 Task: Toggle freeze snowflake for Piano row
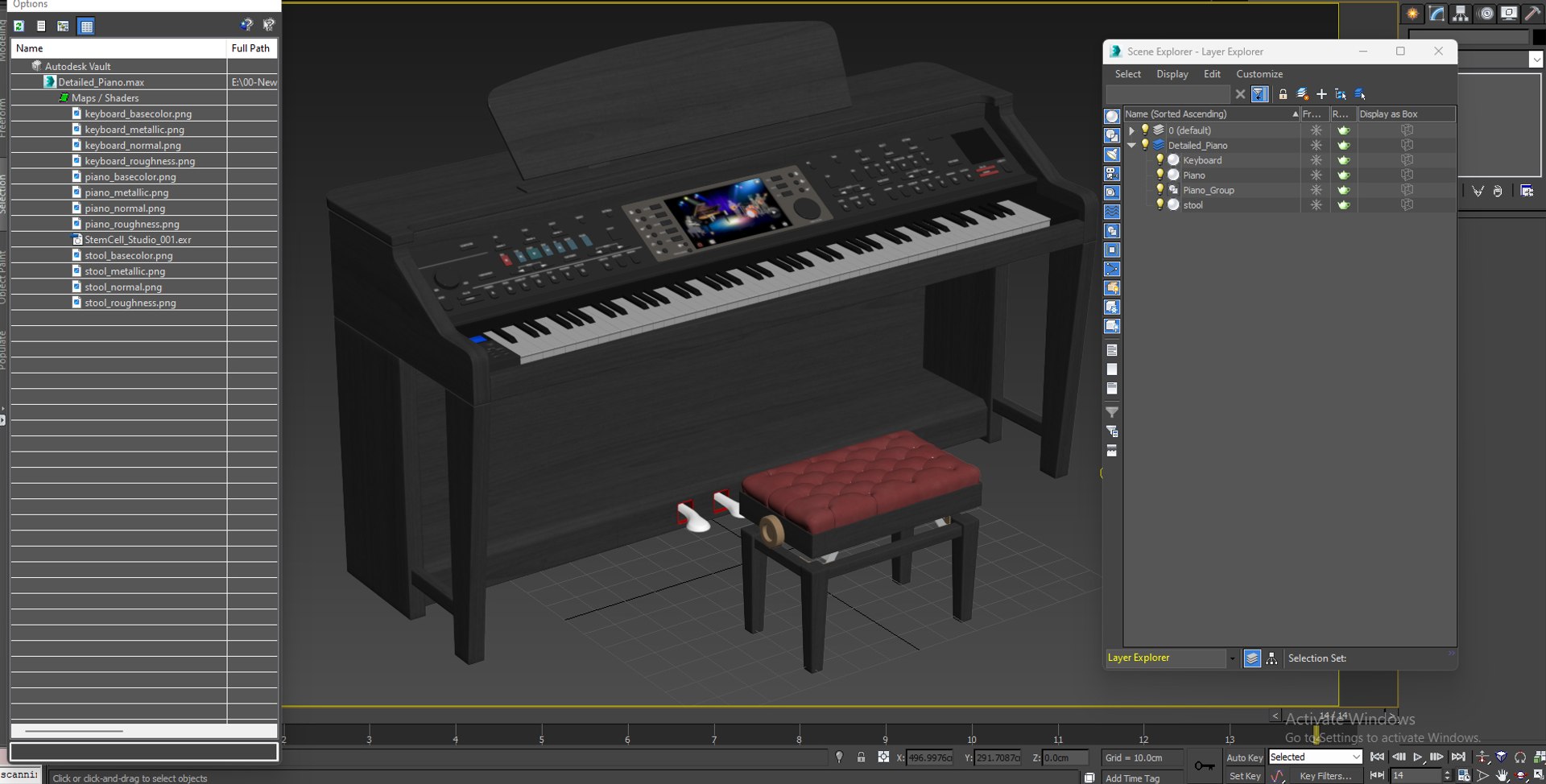(1316, 175)
